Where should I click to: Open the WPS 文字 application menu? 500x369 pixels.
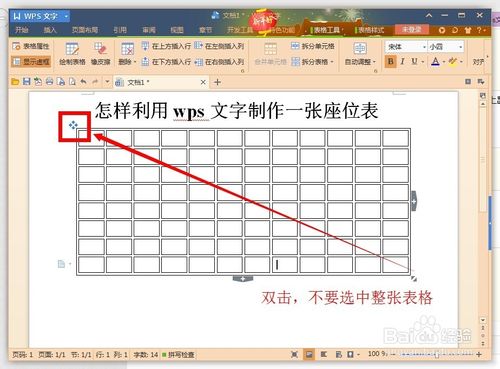[40, 16]
